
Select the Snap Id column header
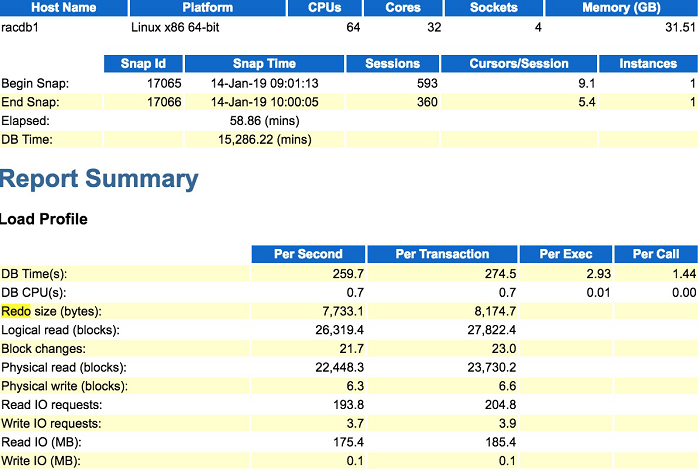(142, 63)
